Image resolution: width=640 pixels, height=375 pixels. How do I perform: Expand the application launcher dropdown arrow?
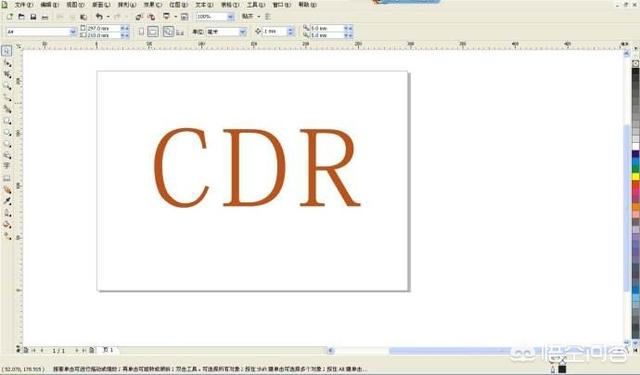(175, 16)
